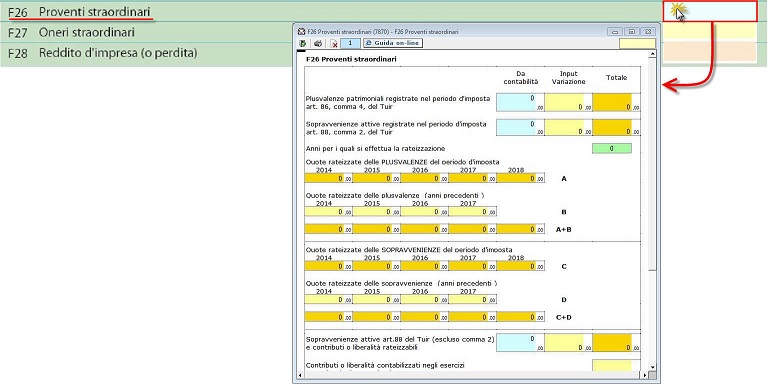Close the F26 Proventi straordinari window

[648, 31]
